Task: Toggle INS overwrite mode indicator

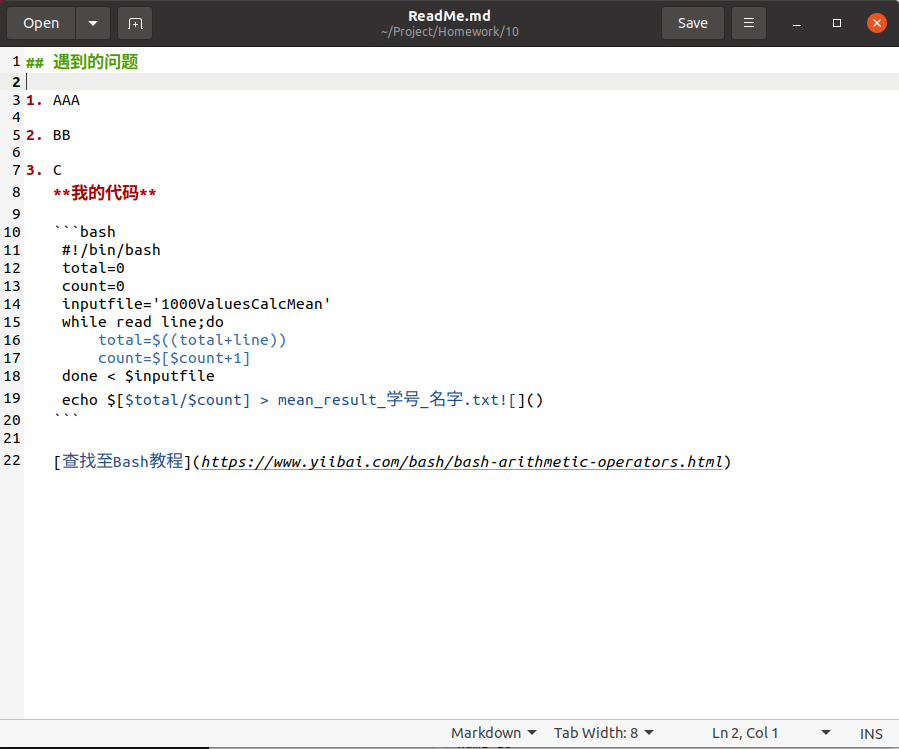Action: [x=871, y=732]
